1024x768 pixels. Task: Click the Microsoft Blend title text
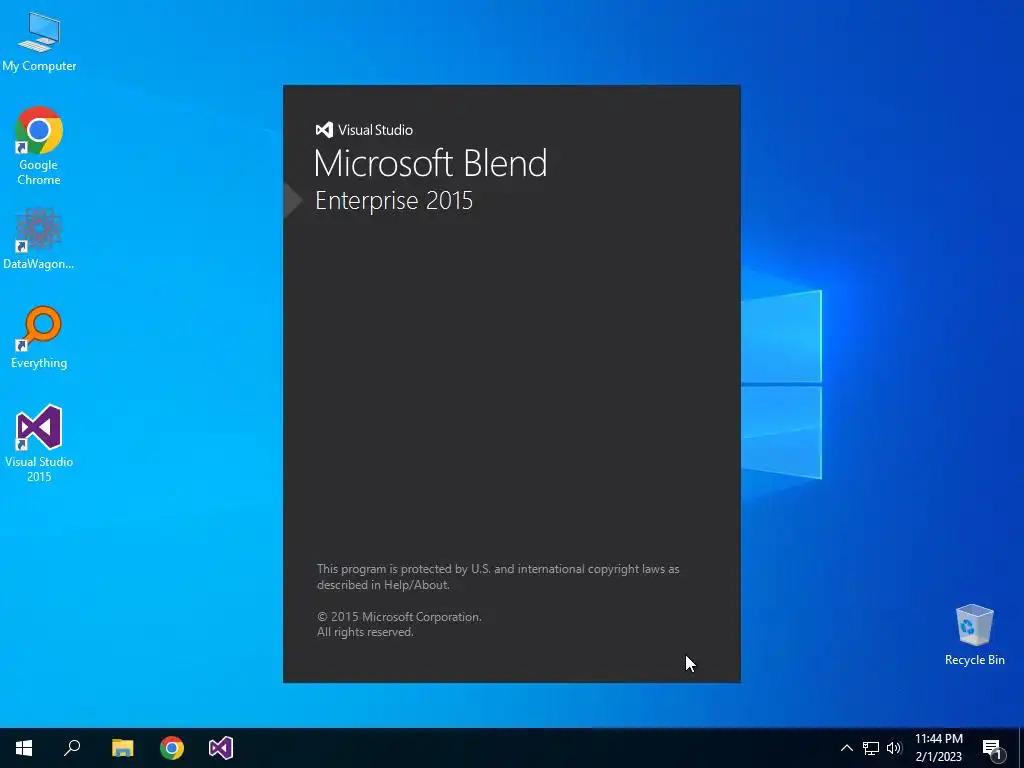point(430,163)
